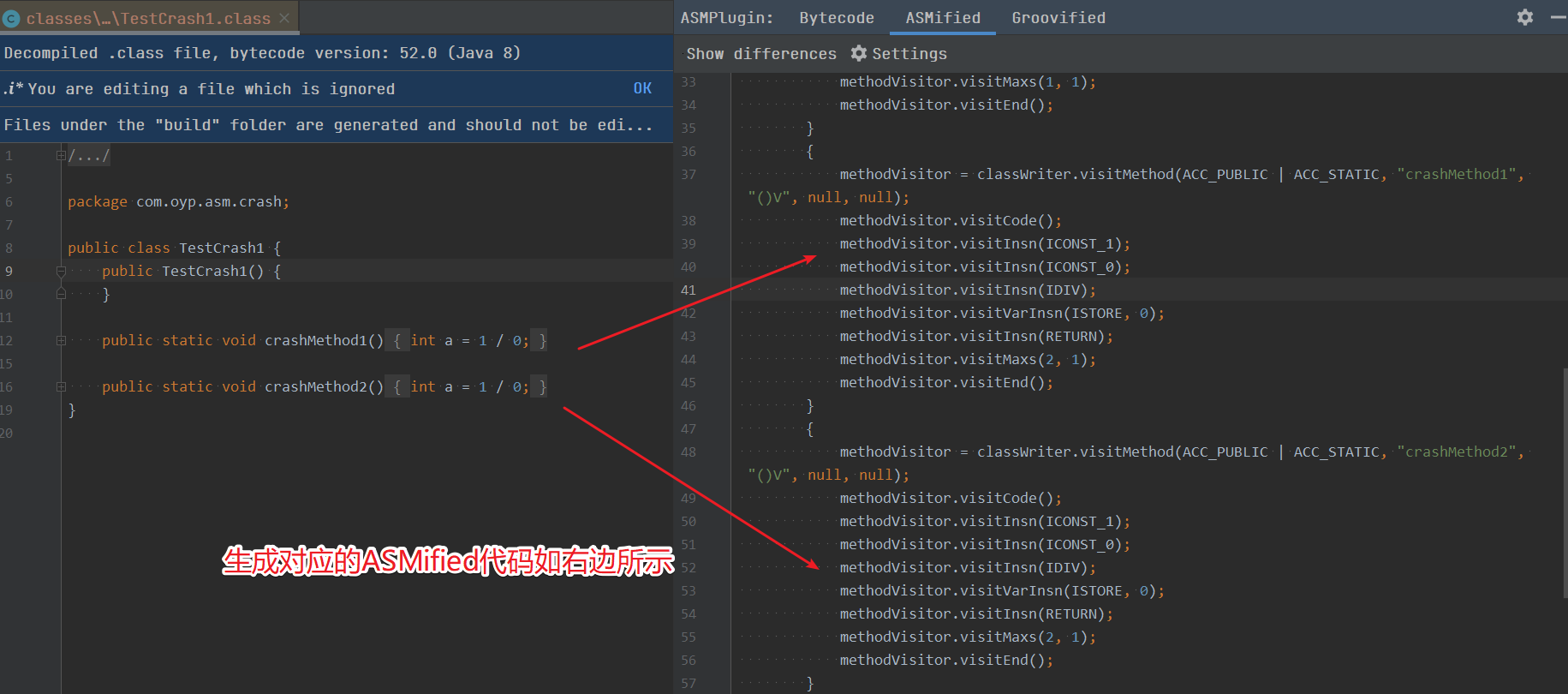This screenshot has height=694, width=1568.
Task: Open ASMPlugin tool window options gear
Action: coord(1525,17)
